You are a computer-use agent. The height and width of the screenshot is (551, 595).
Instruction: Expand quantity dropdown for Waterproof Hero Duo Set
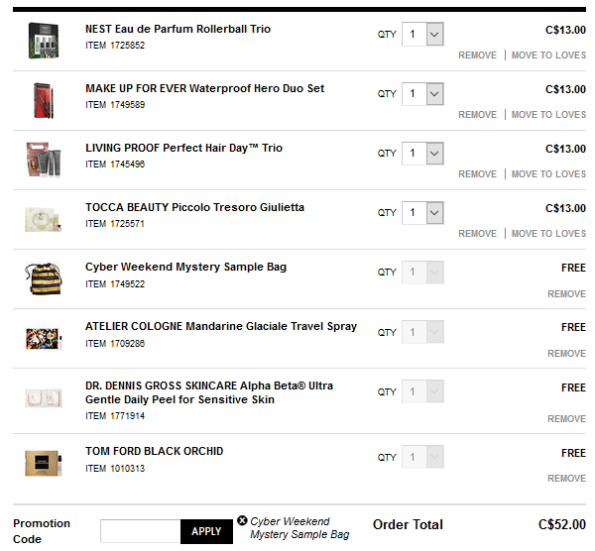point(423,94)
